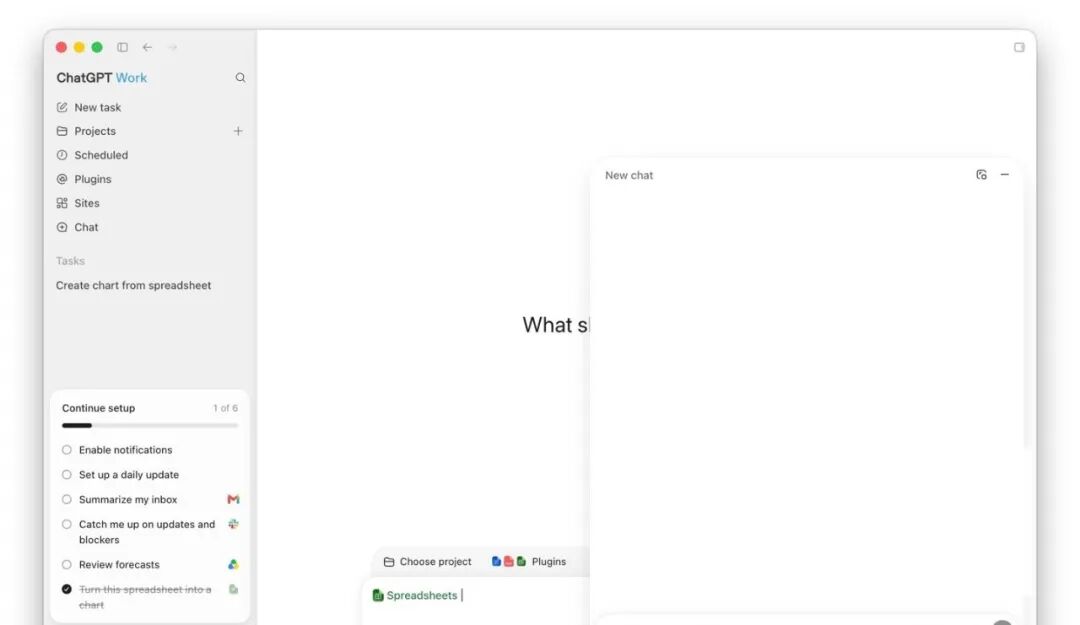Click the Projects folder icon
This screenshot has height=625, width=1080.
[x=62, y=131]
